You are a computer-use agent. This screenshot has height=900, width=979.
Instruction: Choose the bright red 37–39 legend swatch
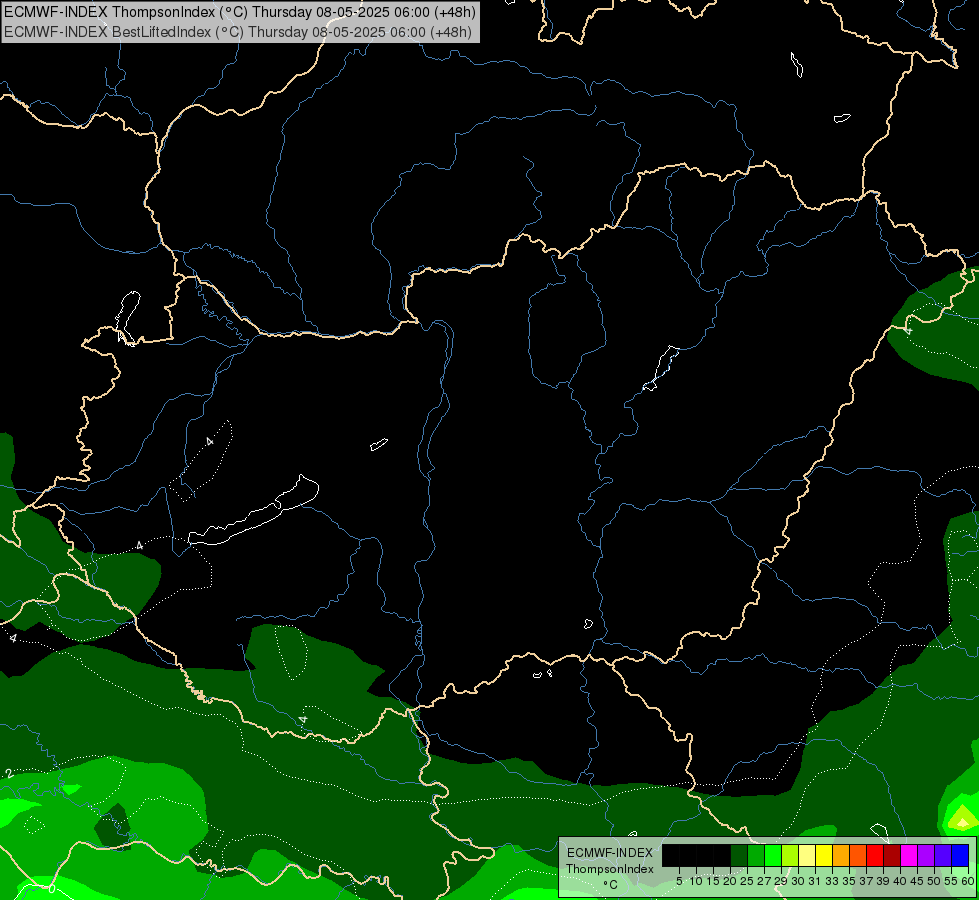[875, 855]
